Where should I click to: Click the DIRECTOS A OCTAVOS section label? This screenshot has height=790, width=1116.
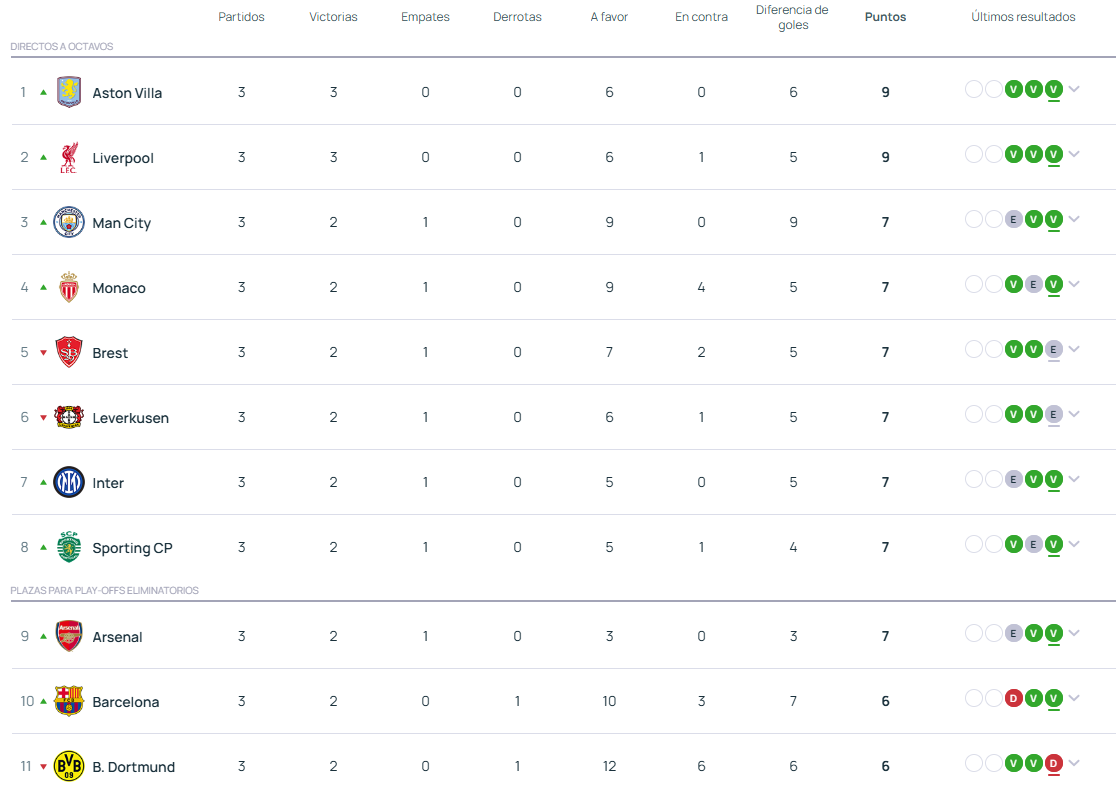[x=62, y=46]
